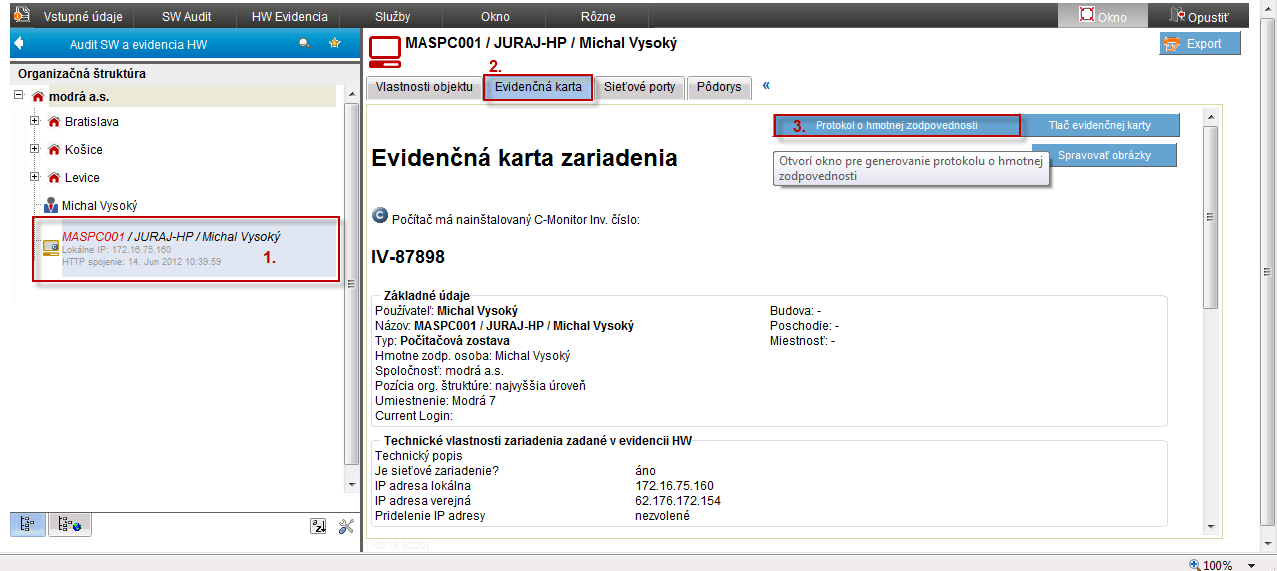Expand the Levice branch

click(34, 177)
